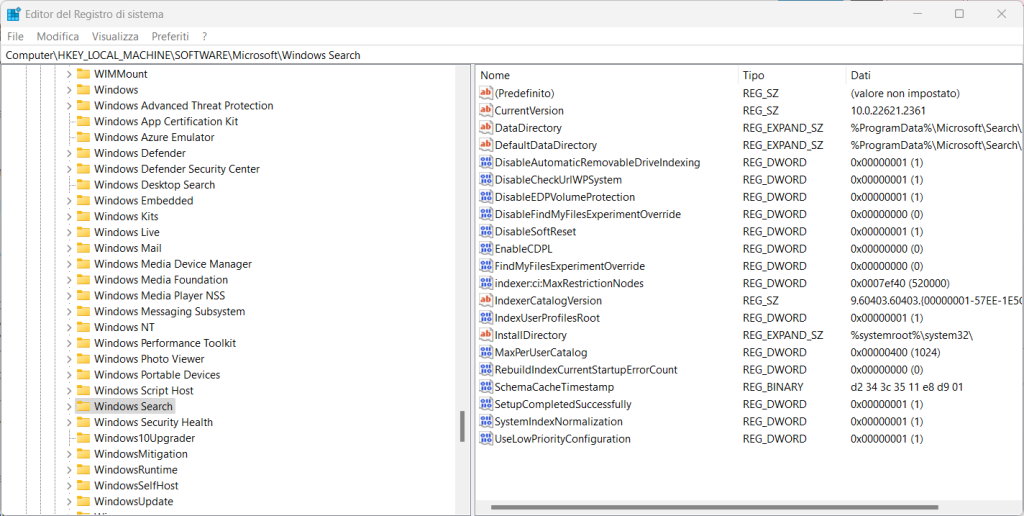Viewport: 1024px width, 516px height.
Task: Open the ? help menu
Action: click(x=204, y=37)
